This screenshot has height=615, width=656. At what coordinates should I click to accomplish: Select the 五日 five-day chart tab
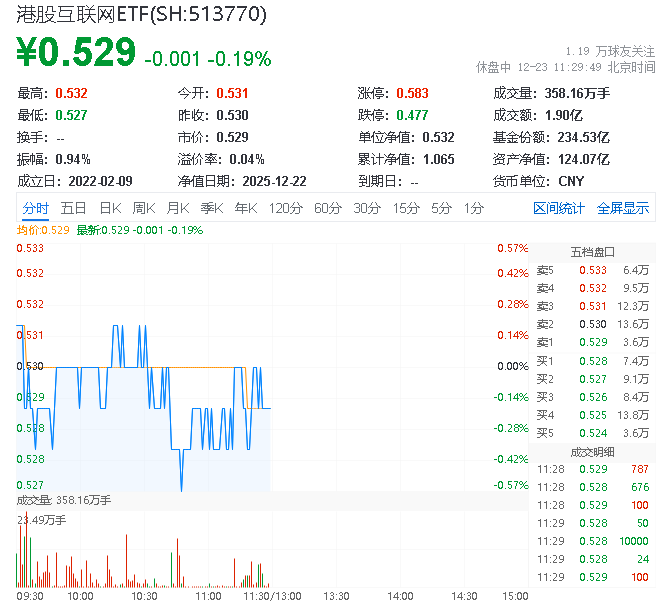point(73,208)
